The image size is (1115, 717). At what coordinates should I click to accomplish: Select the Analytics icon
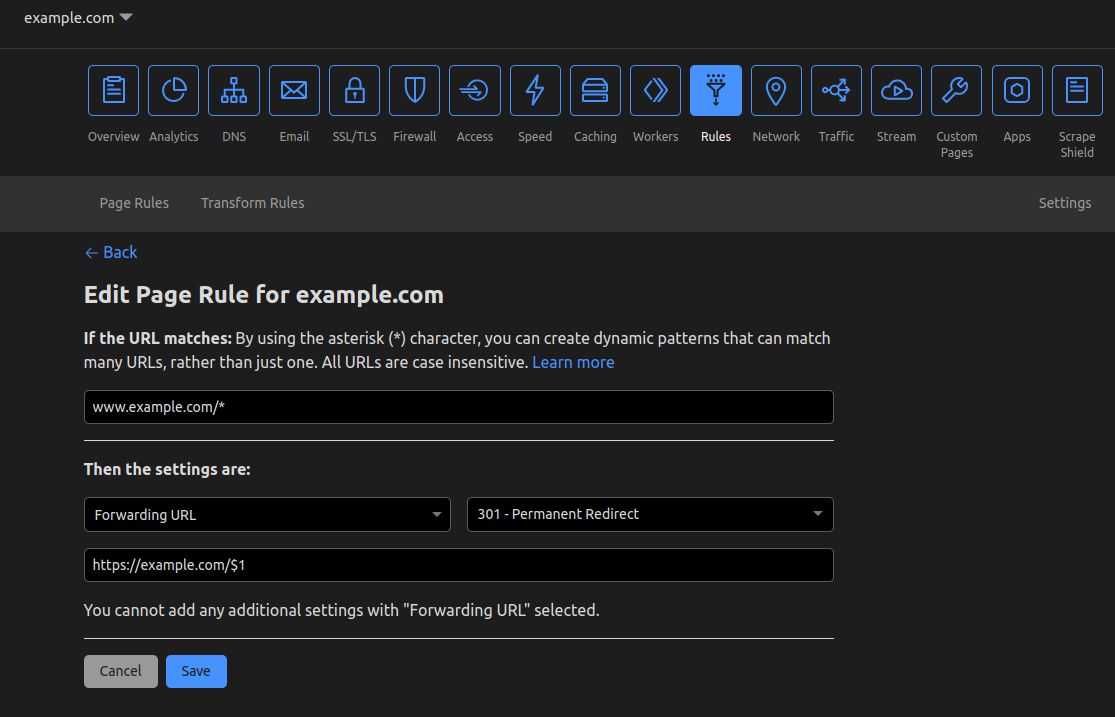(x=173, y=90)
